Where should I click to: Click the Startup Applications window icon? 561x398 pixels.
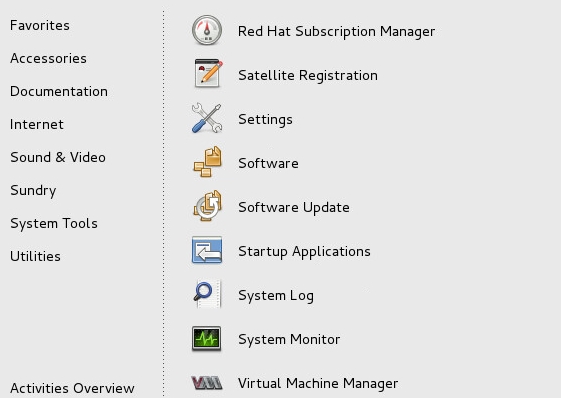click(x=207, y=250)
